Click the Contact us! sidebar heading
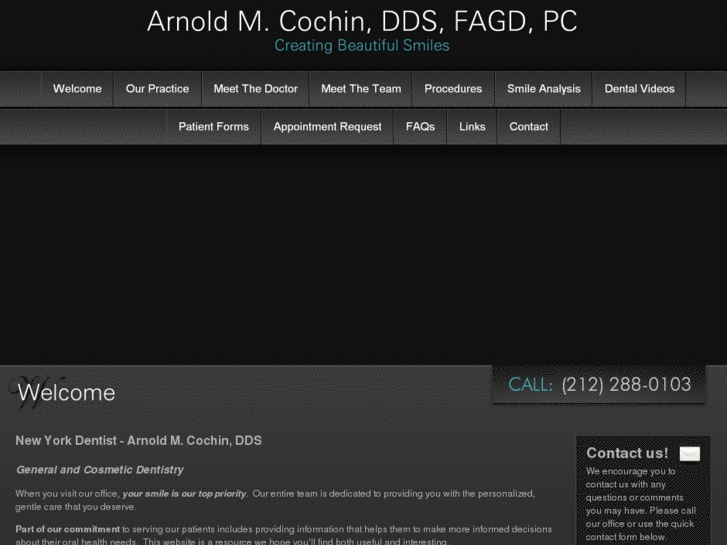727x545 pixels. (x=627, y=453)
